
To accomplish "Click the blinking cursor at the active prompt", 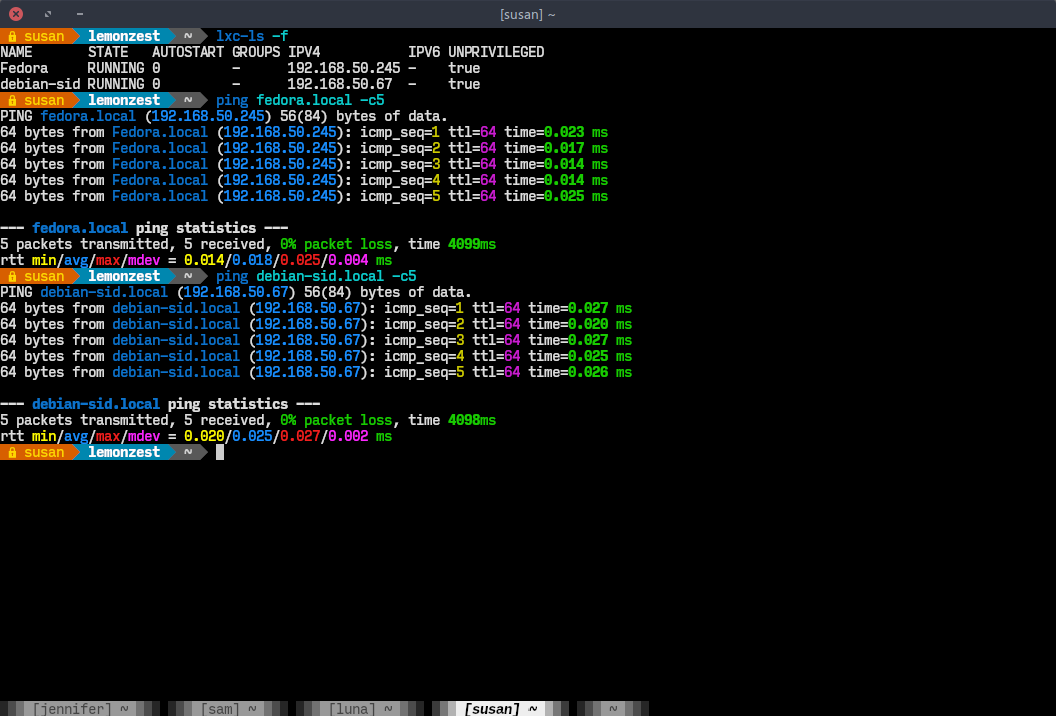I will (218, 452).
